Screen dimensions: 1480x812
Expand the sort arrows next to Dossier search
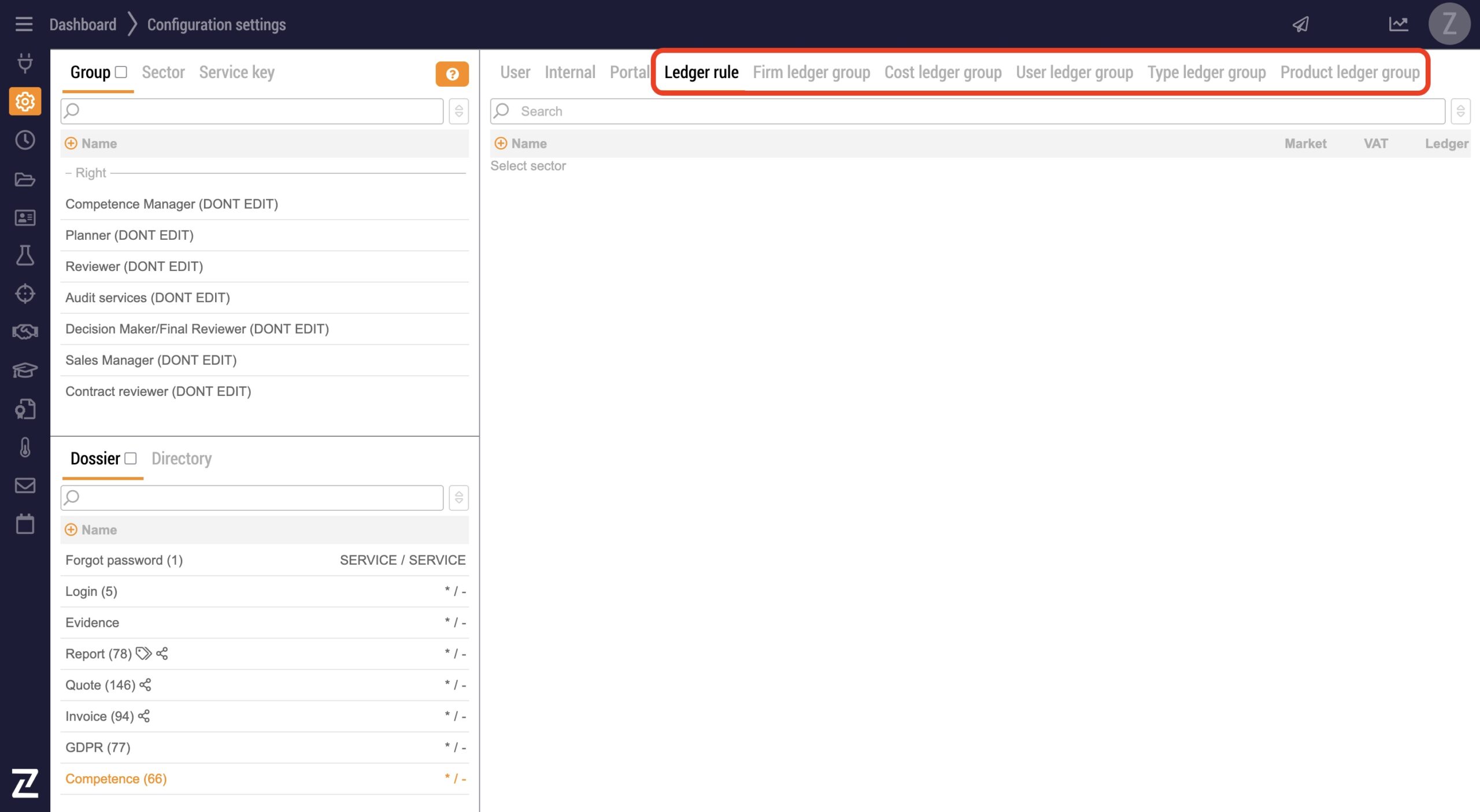click(x=459, y=498)
